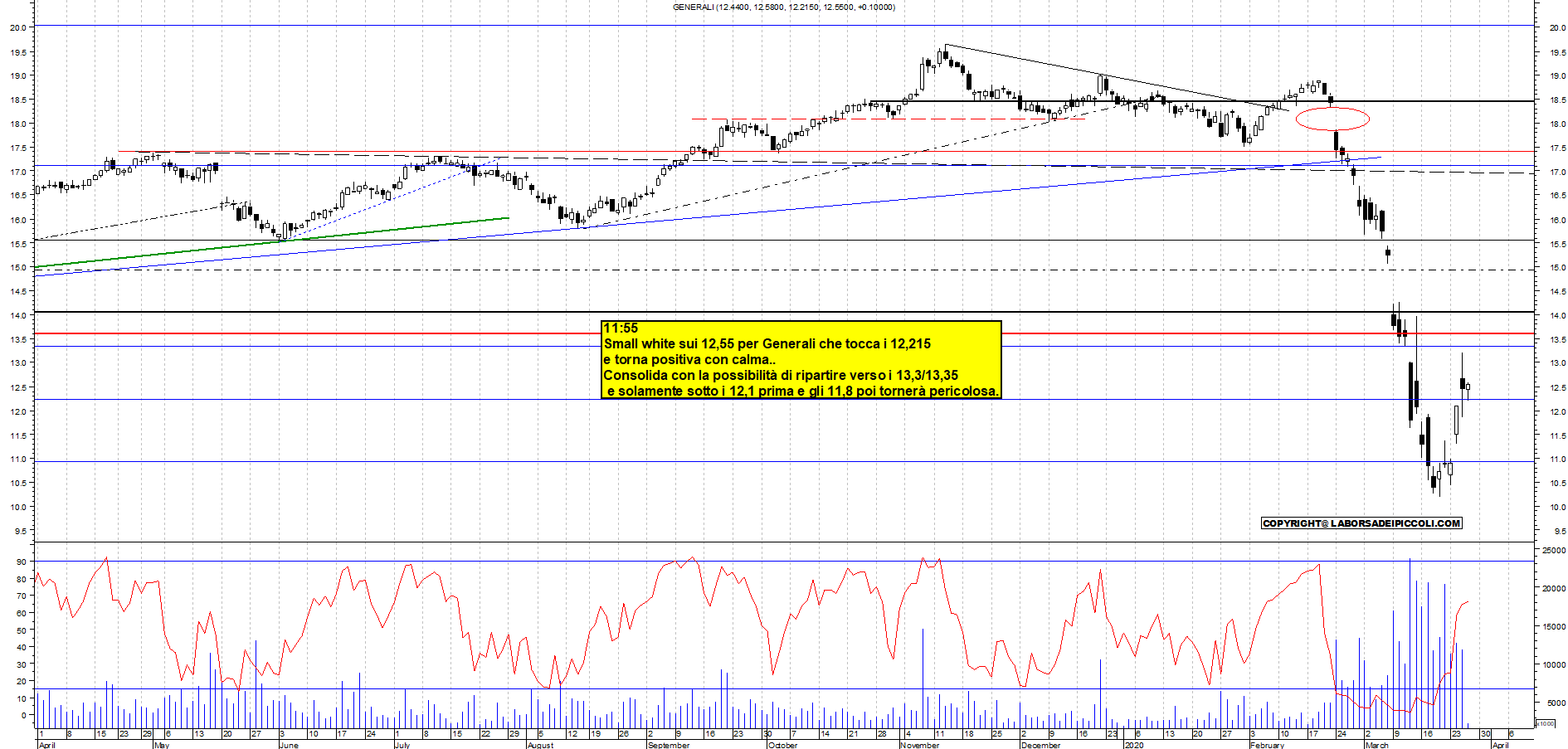The width and height of the screenshot is (1568, 749).
Task: Click 17.0 on the left price axis
Action: pos(17,172)
